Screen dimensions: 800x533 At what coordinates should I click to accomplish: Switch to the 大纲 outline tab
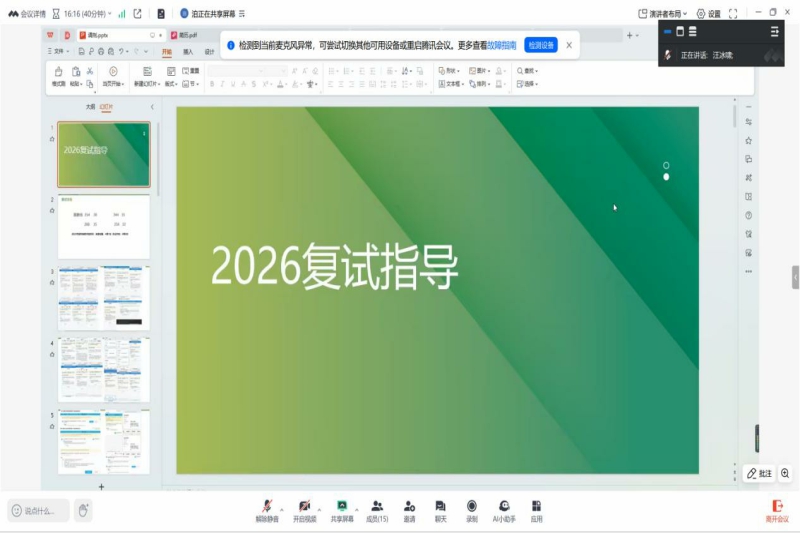click(x=90, y=106)
